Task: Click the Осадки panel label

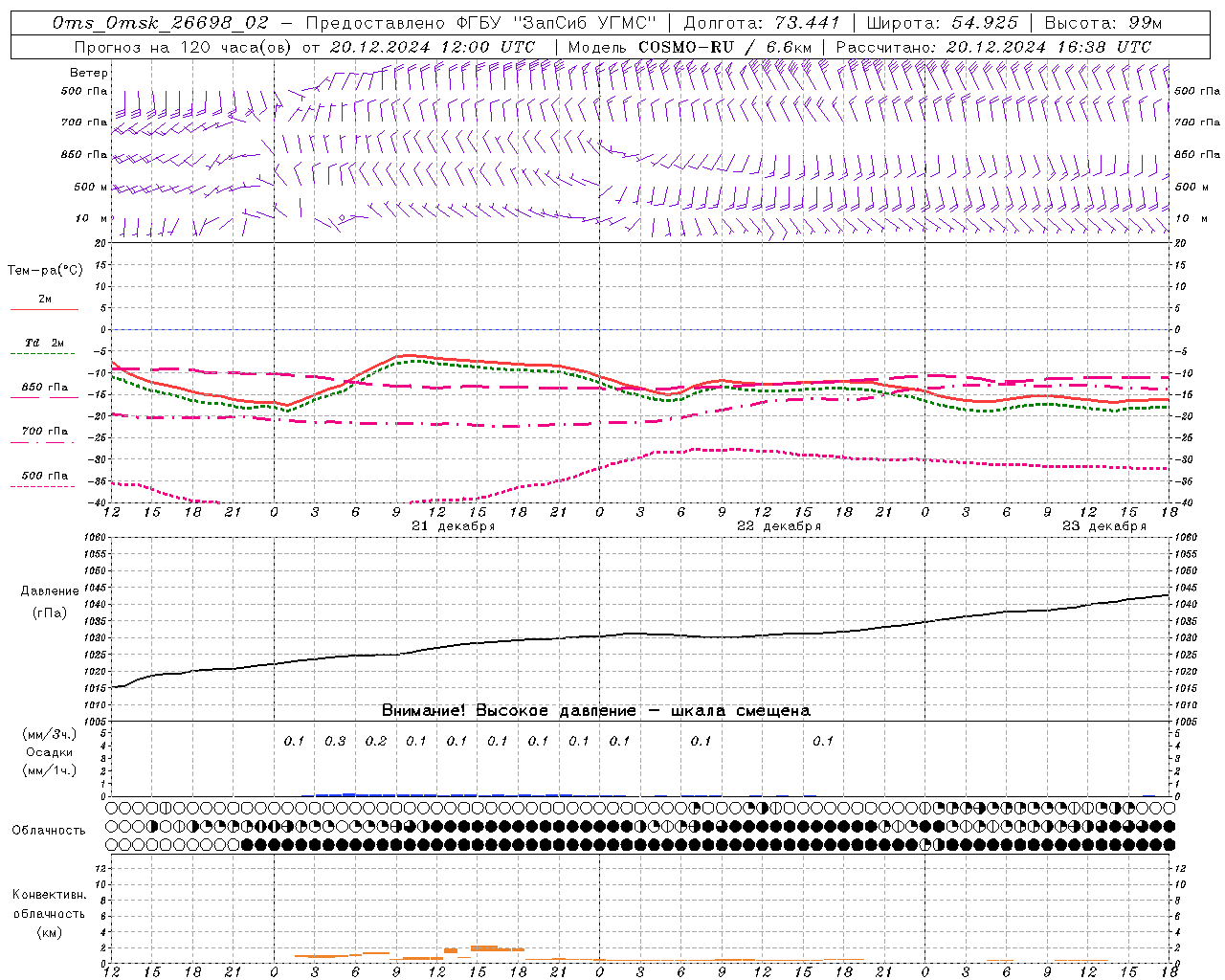Action: tap(49, 752)
